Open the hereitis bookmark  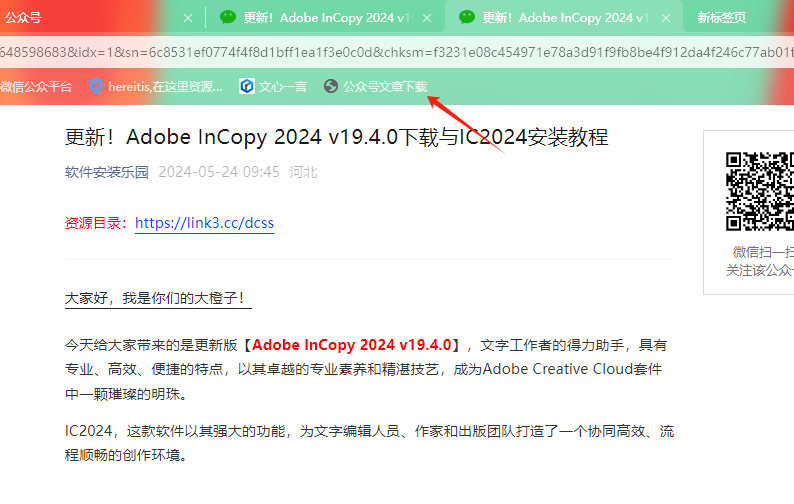point(156,87)
